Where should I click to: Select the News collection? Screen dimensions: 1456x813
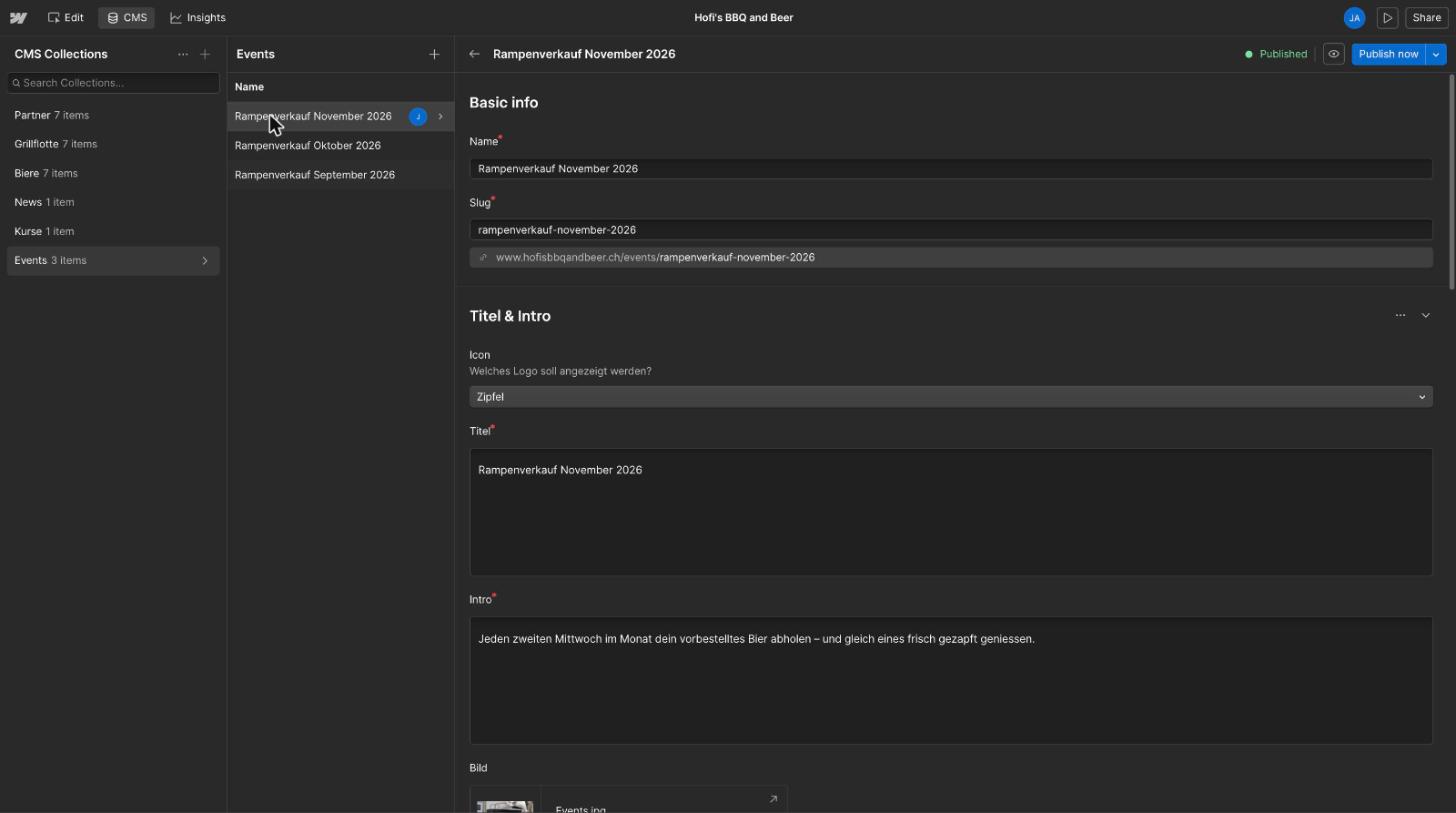point(113,203)
